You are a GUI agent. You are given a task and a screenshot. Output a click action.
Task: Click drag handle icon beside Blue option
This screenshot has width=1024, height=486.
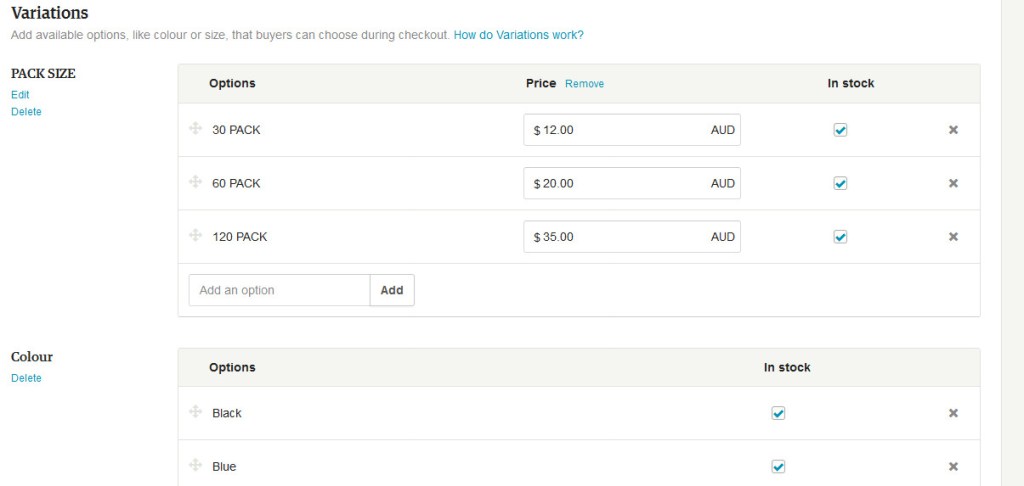196,466
